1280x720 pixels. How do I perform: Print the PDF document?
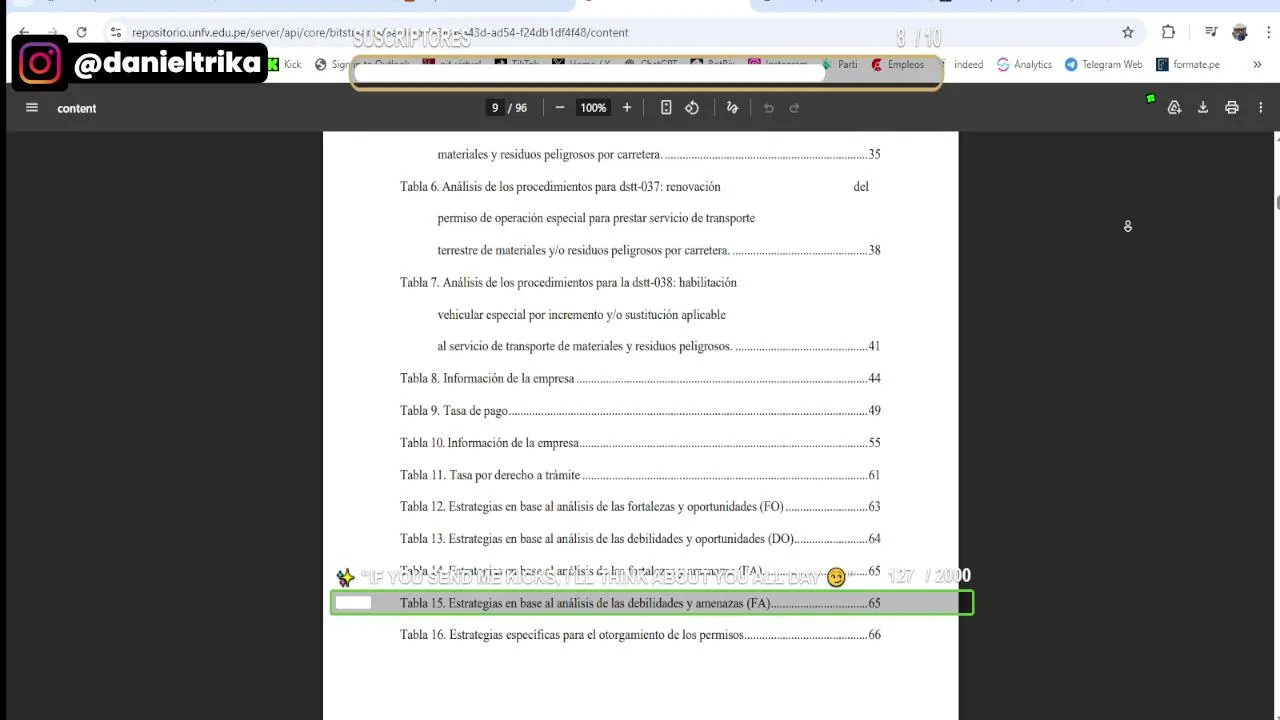[x=1232, y=108]
